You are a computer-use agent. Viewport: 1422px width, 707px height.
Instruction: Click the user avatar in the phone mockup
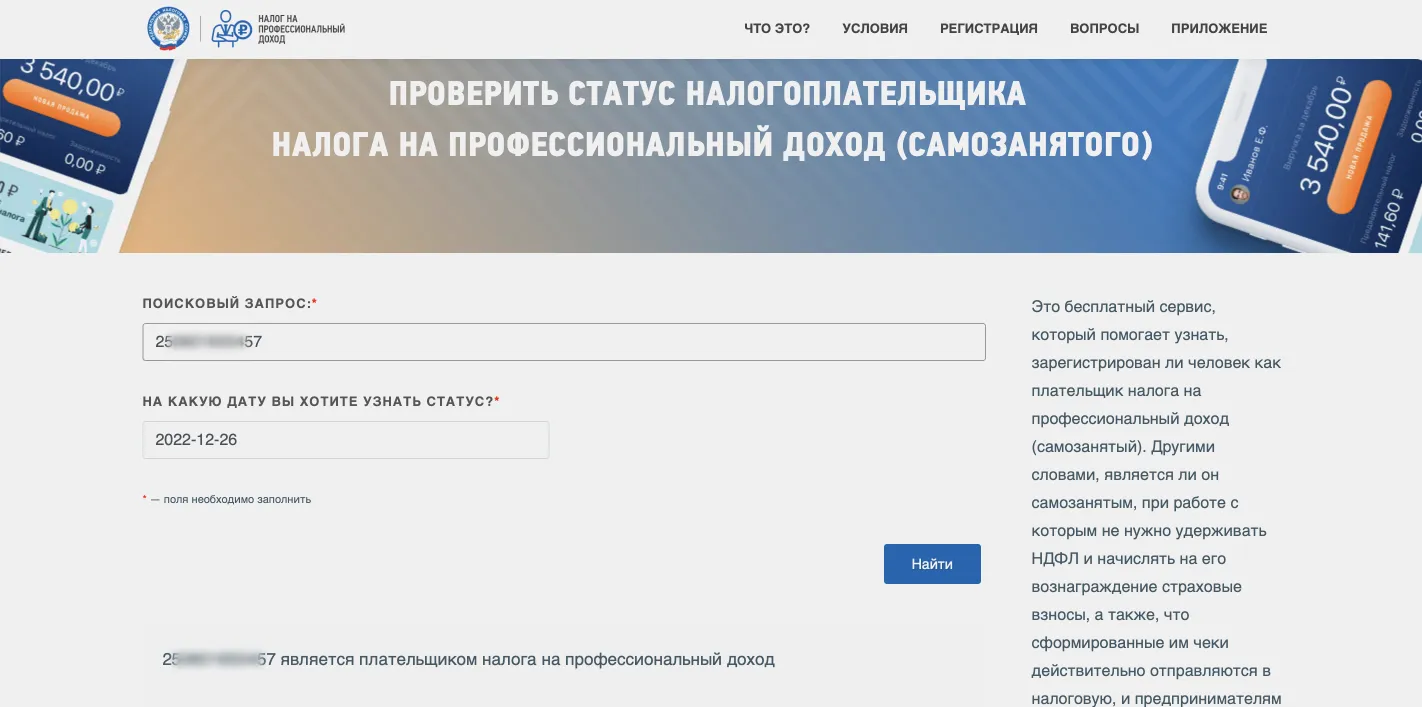(x=1240, y=194)
